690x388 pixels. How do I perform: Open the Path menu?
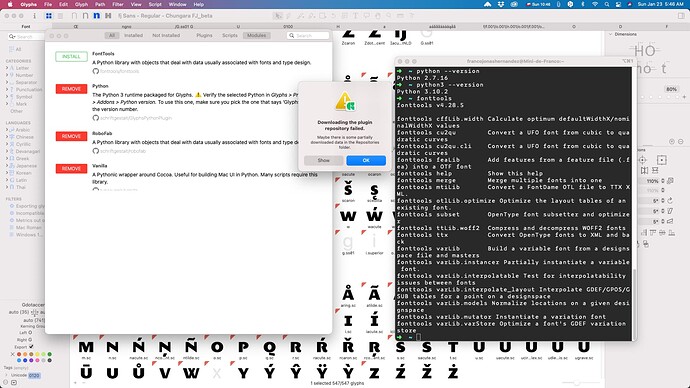pos(100,4)
